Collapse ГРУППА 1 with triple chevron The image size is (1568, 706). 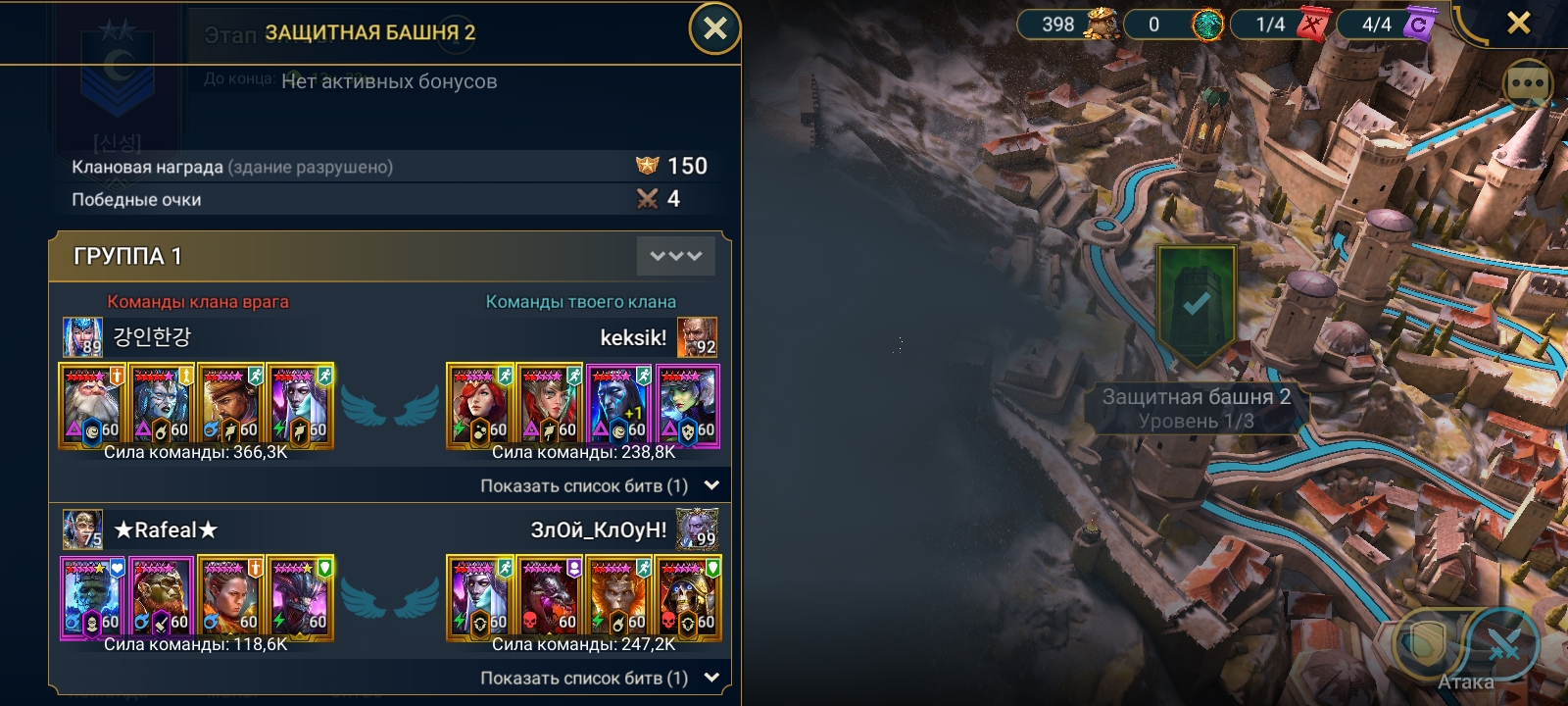(676, 256)
